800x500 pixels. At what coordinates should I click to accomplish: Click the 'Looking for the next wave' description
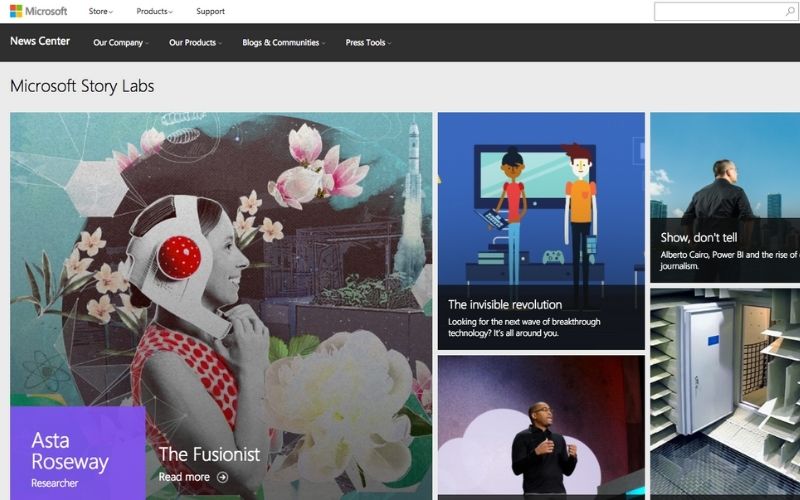(524, 328)
